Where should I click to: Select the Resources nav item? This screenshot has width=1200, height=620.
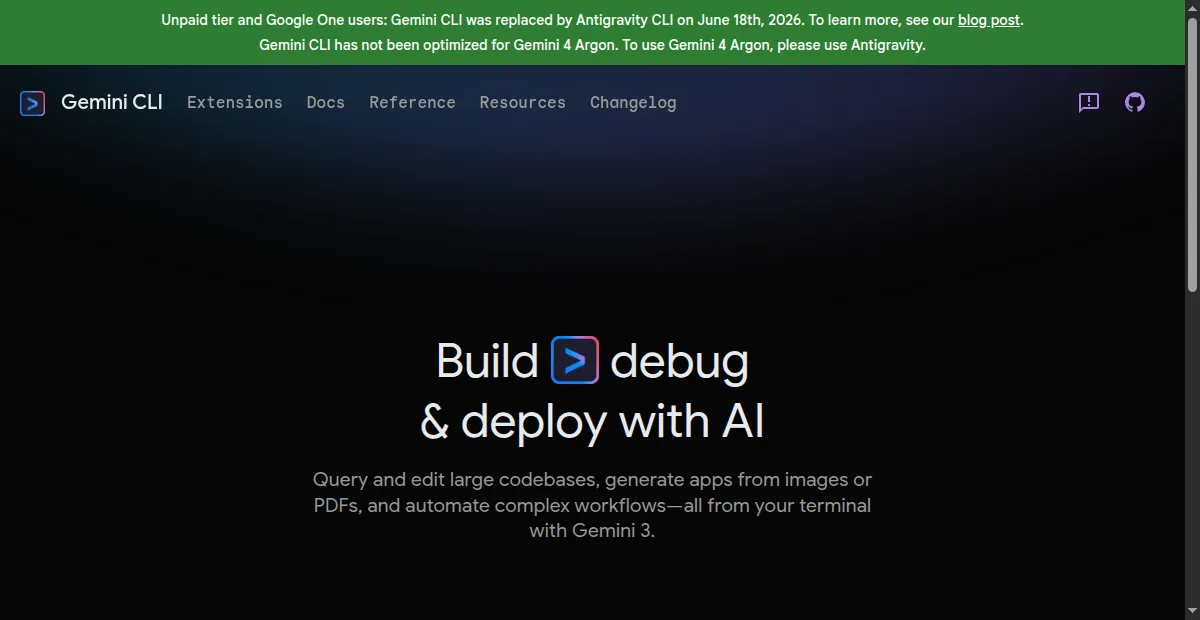click(523, 102)
